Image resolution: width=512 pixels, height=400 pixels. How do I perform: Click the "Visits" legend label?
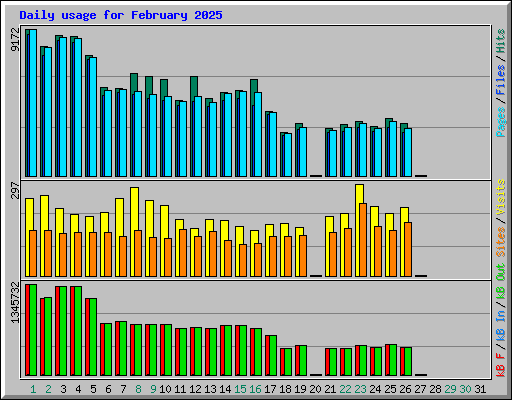(501, 197)
